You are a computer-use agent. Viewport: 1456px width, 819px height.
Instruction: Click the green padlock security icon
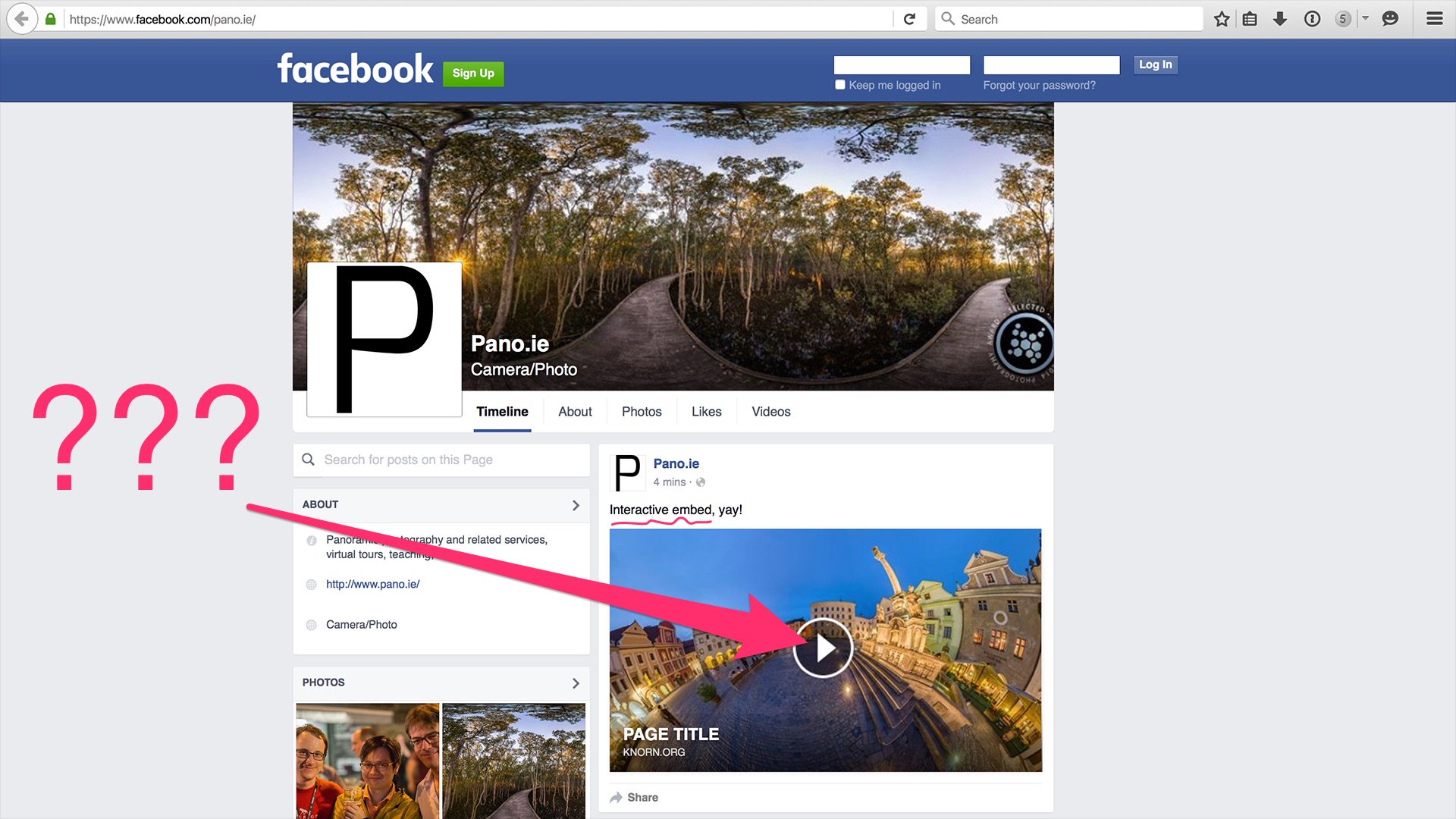pos(50,19)
